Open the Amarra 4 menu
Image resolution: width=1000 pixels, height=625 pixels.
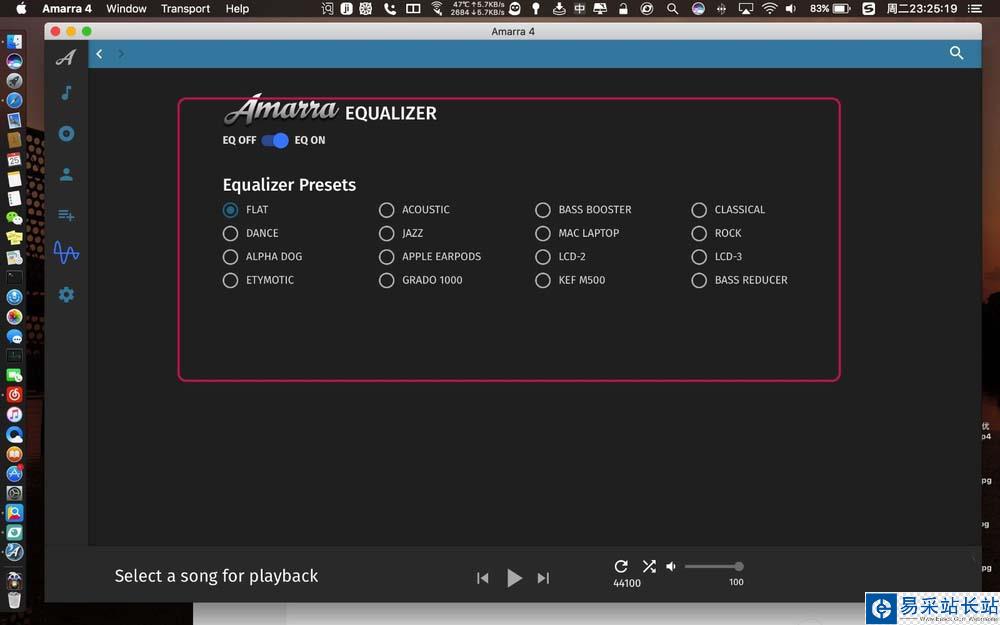click(x=67, y=8)
